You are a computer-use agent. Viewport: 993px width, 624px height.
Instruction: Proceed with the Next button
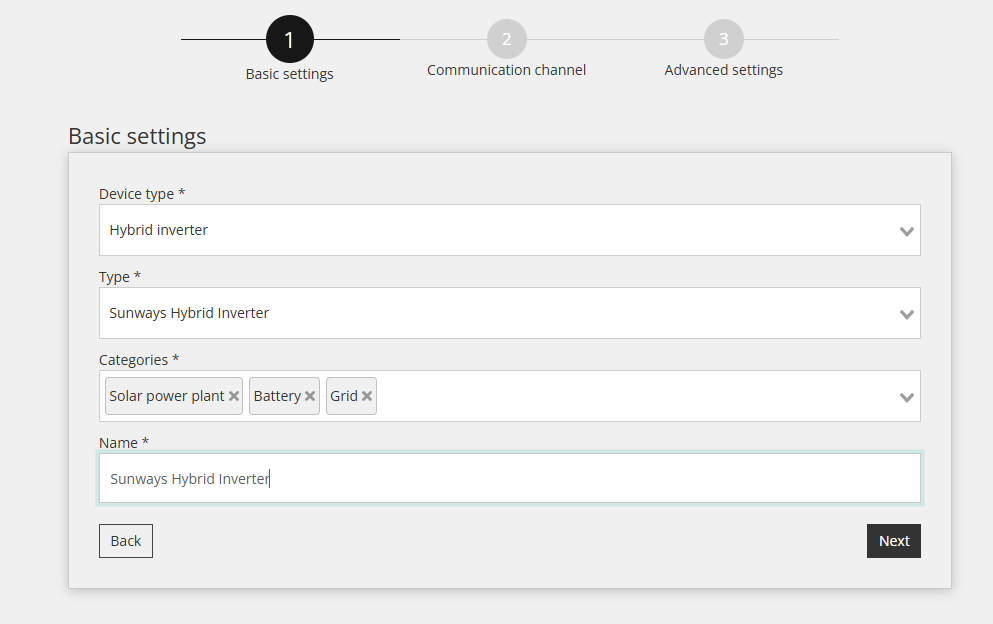coord(894,541)
